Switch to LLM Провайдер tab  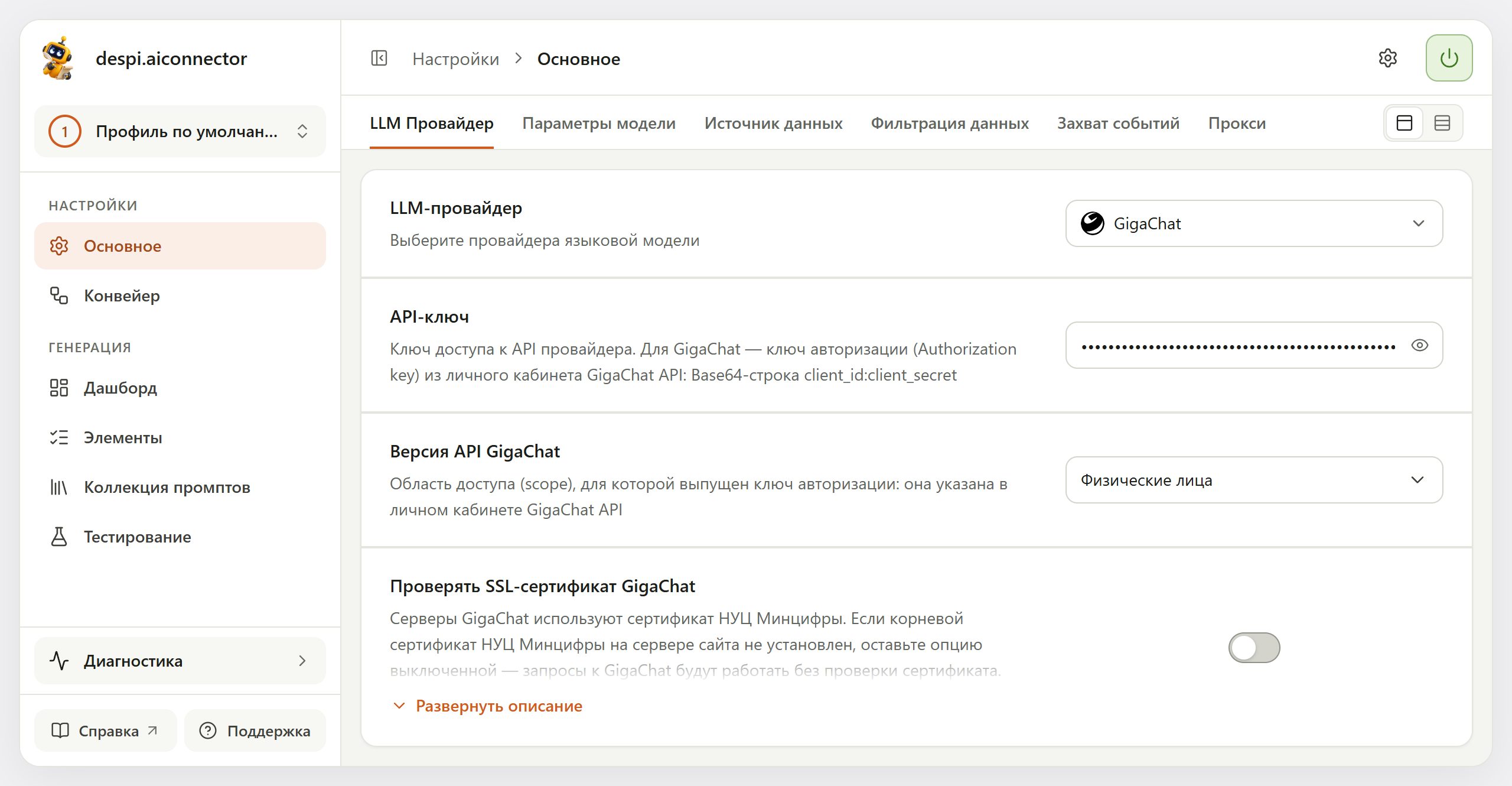(x=432, y=124)
